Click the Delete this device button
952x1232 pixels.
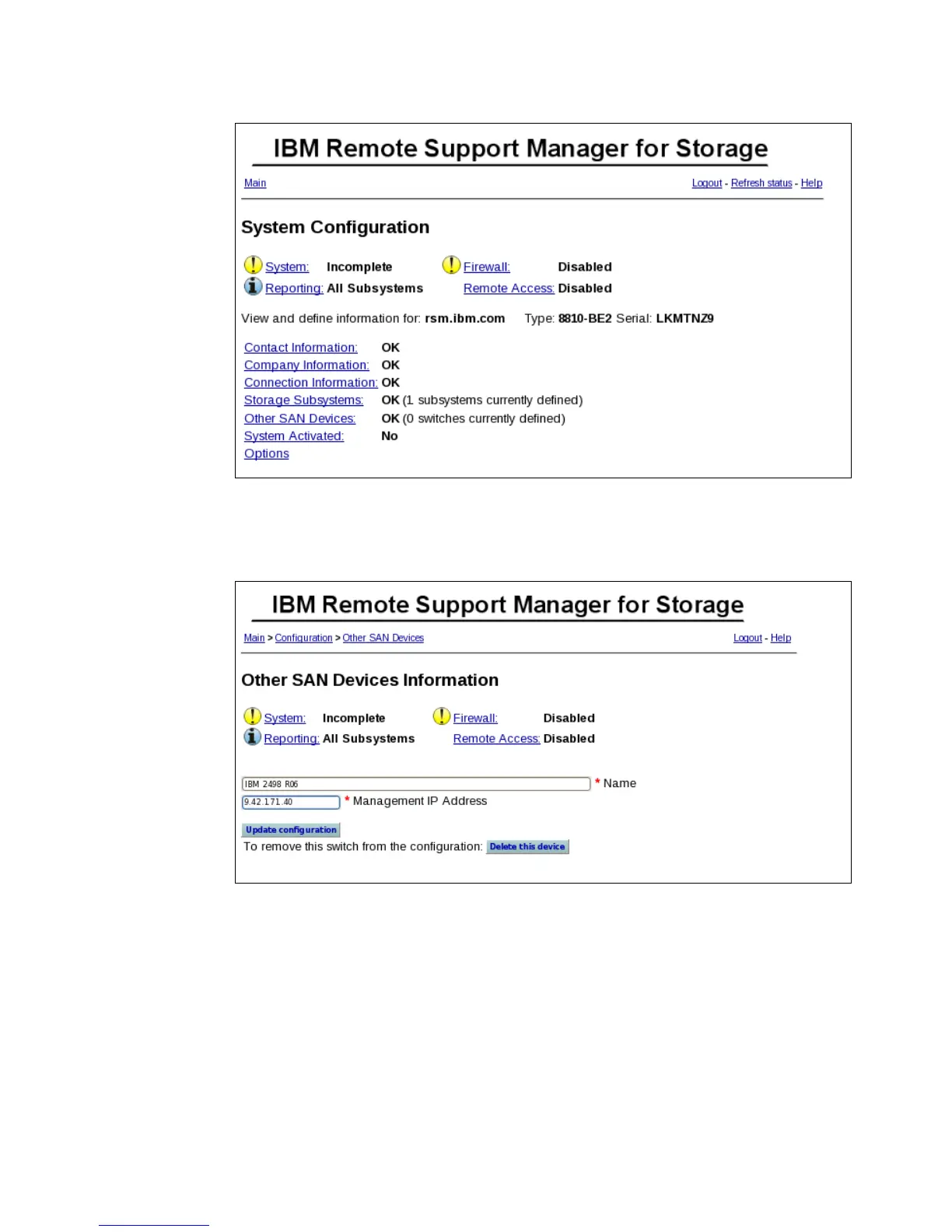[527, 847]
